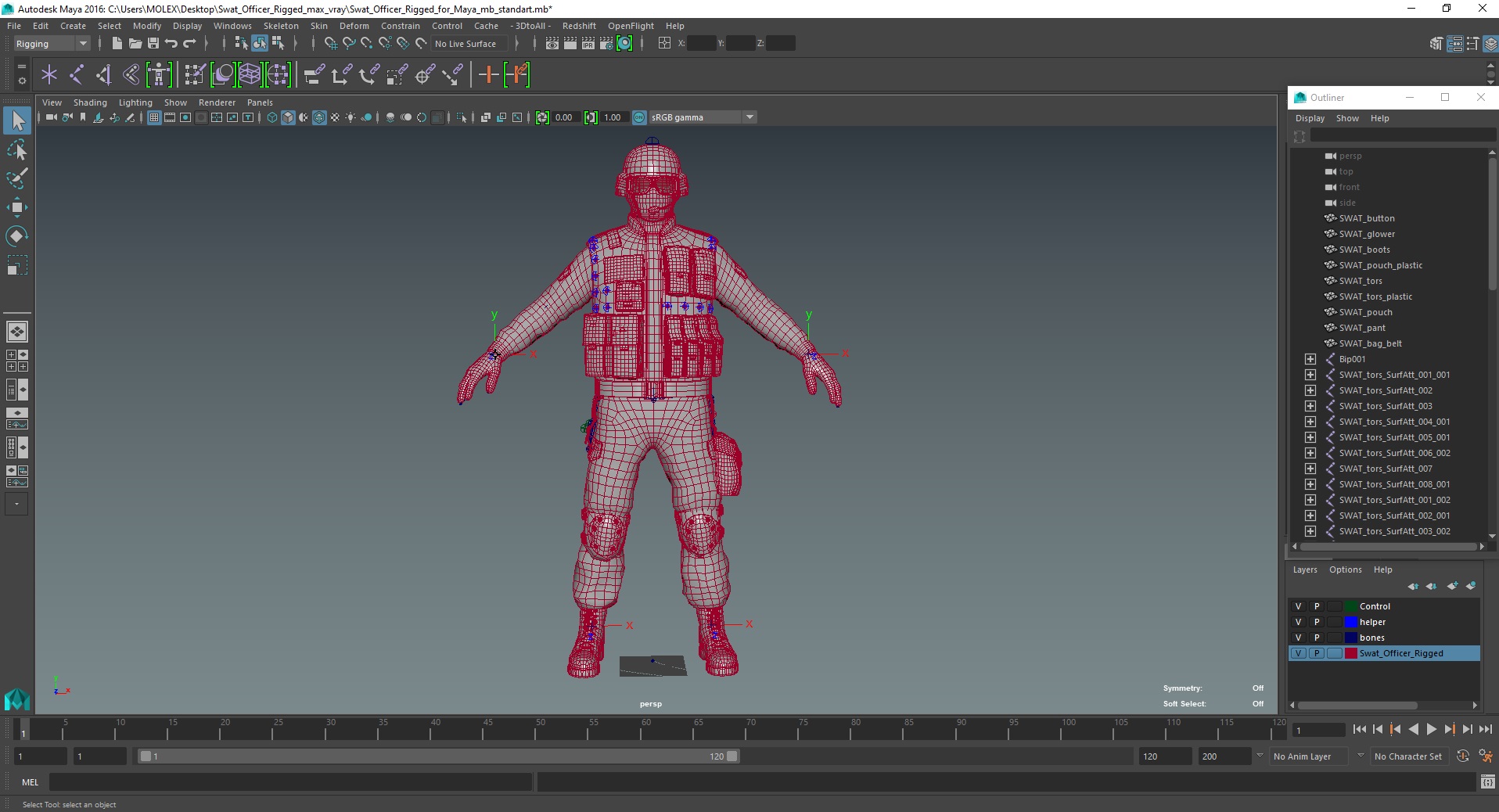Open Options menu in layer editor

[x=1345, y=569]
